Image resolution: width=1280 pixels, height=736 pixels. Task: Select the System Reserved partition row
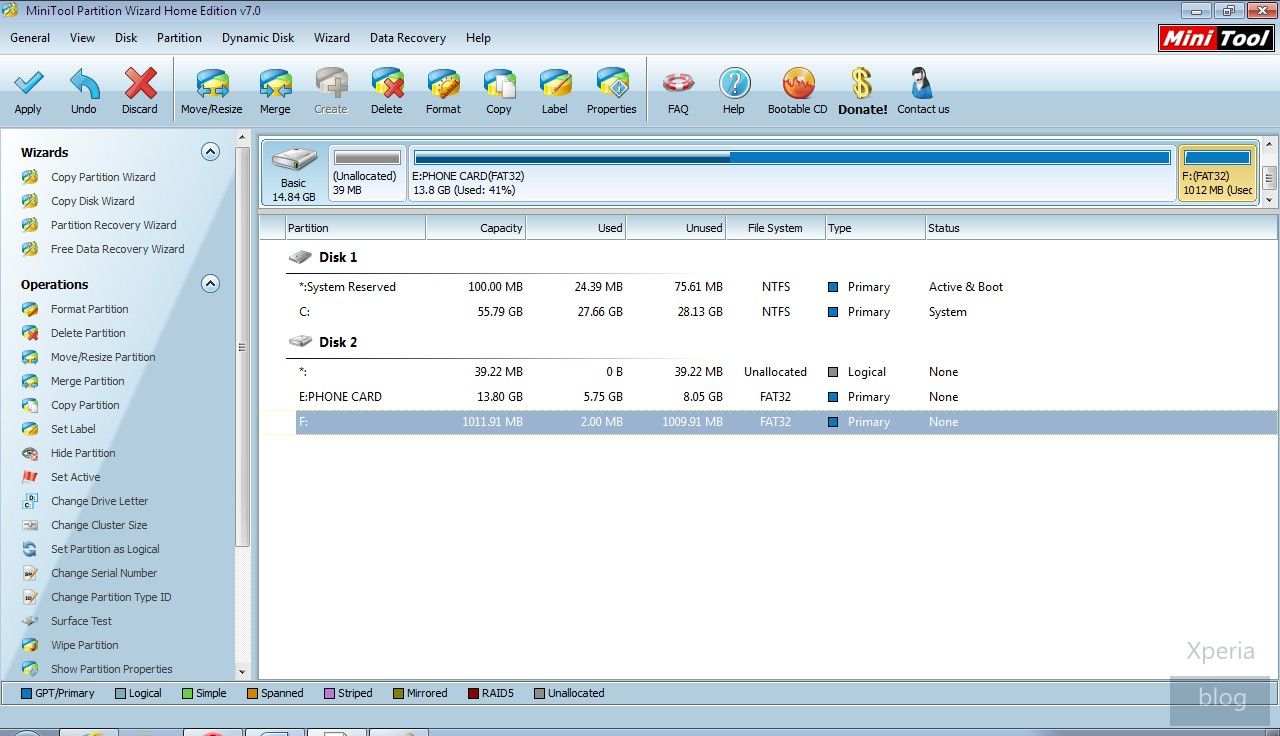[x=768, y=287]
